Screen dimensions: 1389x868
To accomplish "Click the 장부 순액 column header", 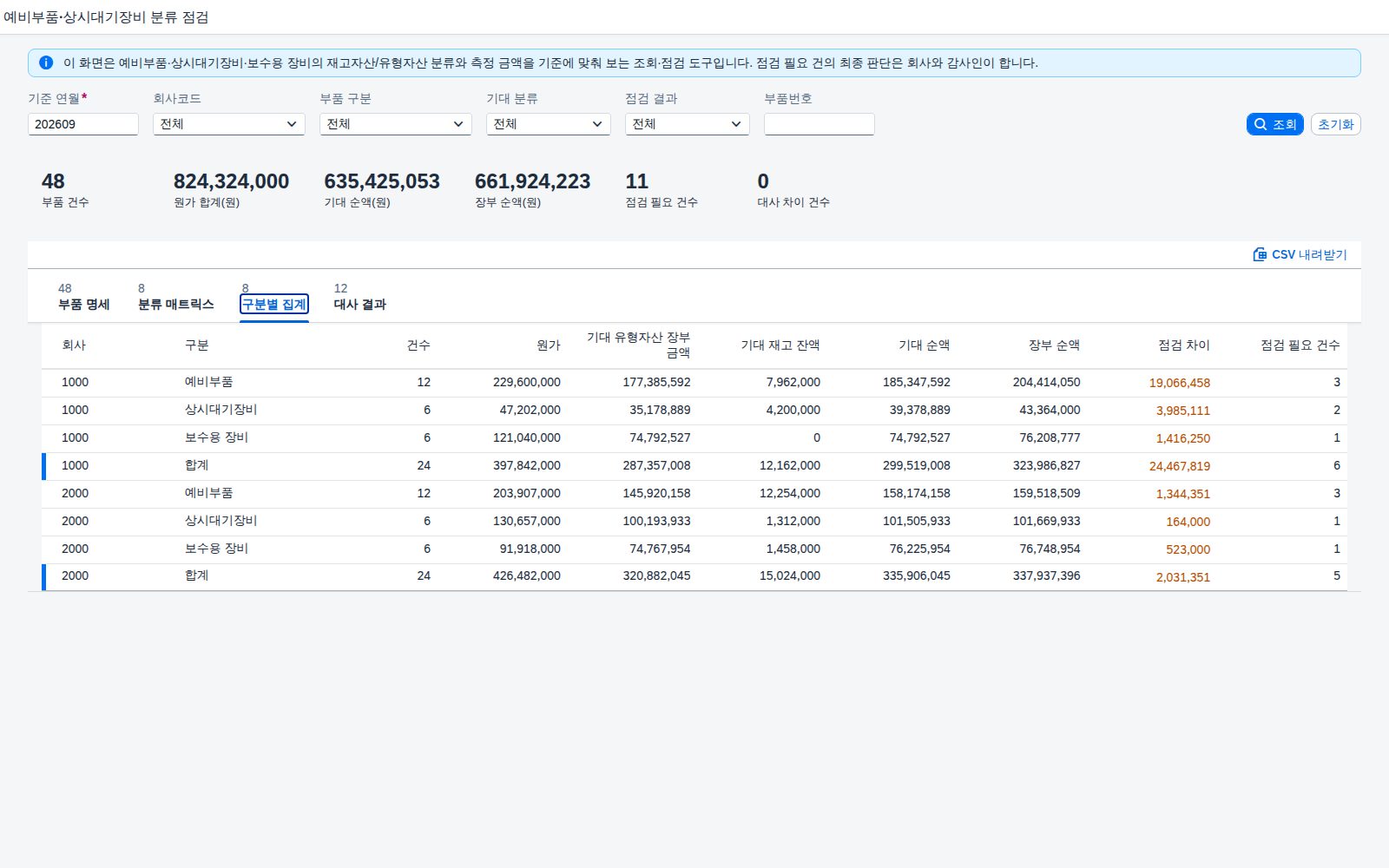I will [1055, 345].
